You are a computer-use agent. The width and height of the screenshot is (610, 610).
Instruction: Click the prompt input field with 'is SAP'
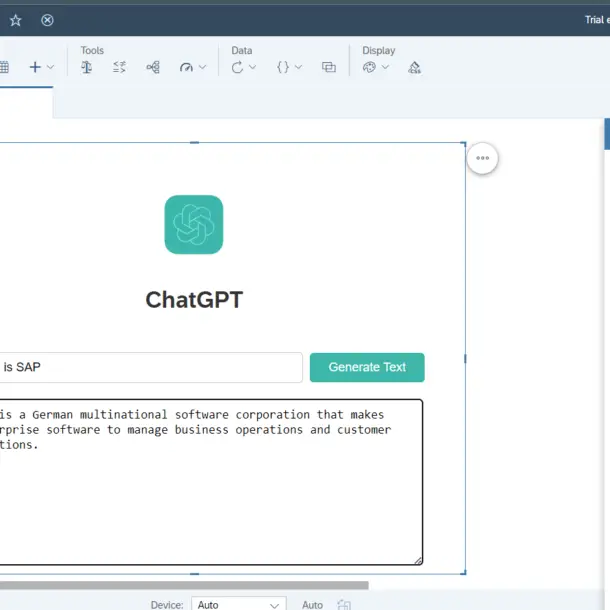[x=151, y=367]
